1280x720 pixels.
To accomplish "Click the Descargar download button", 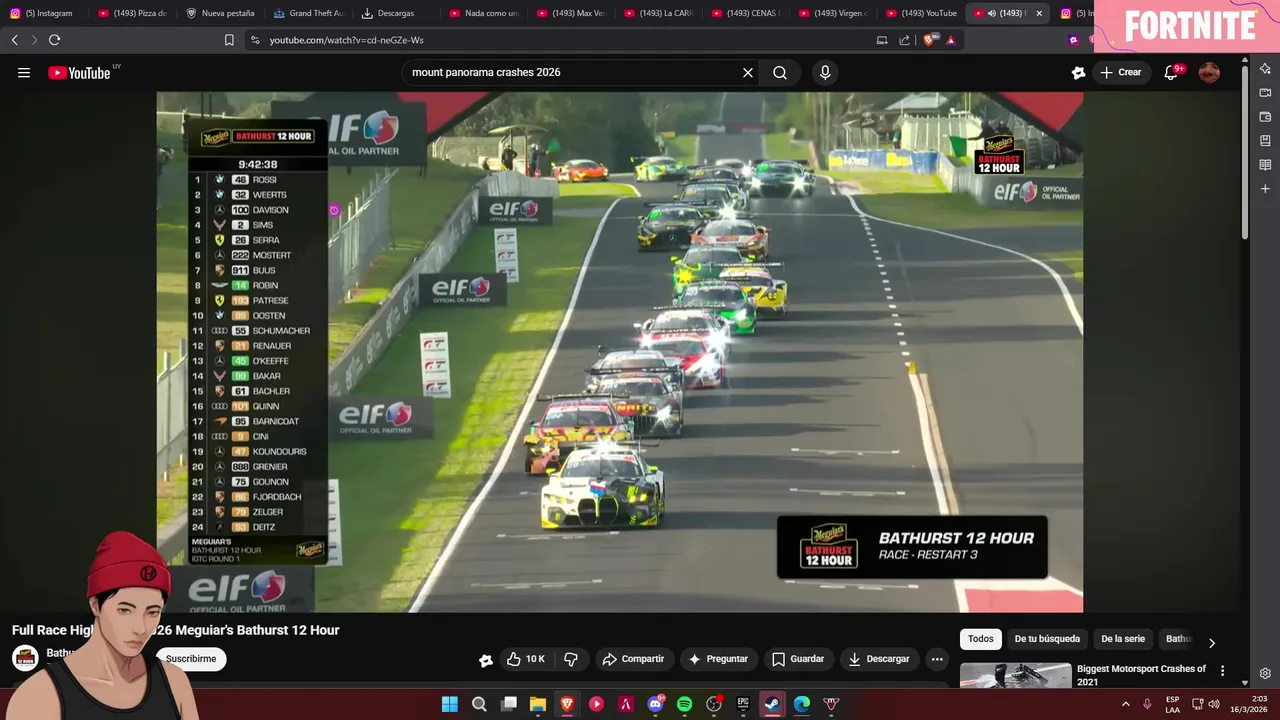I will pyautogui.click(x=879, y=659).
